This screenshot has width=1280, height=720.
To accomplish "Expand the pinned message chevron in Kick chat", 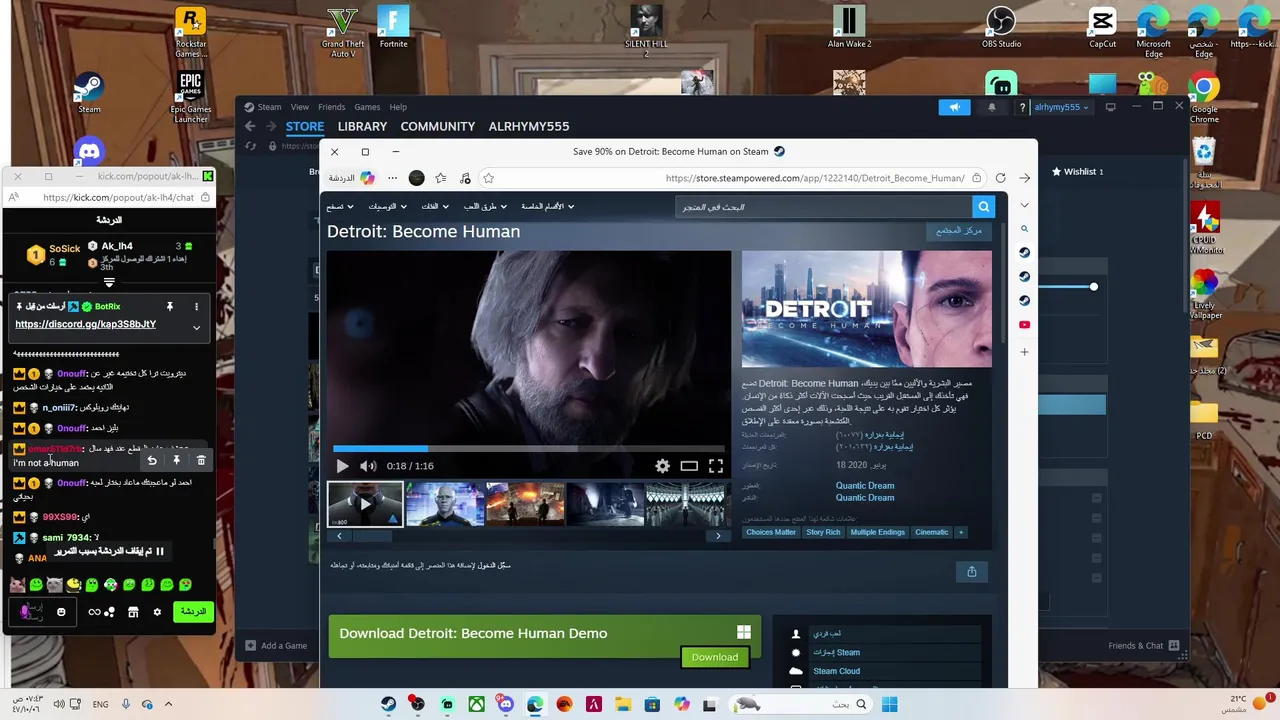I will (196, 327).
